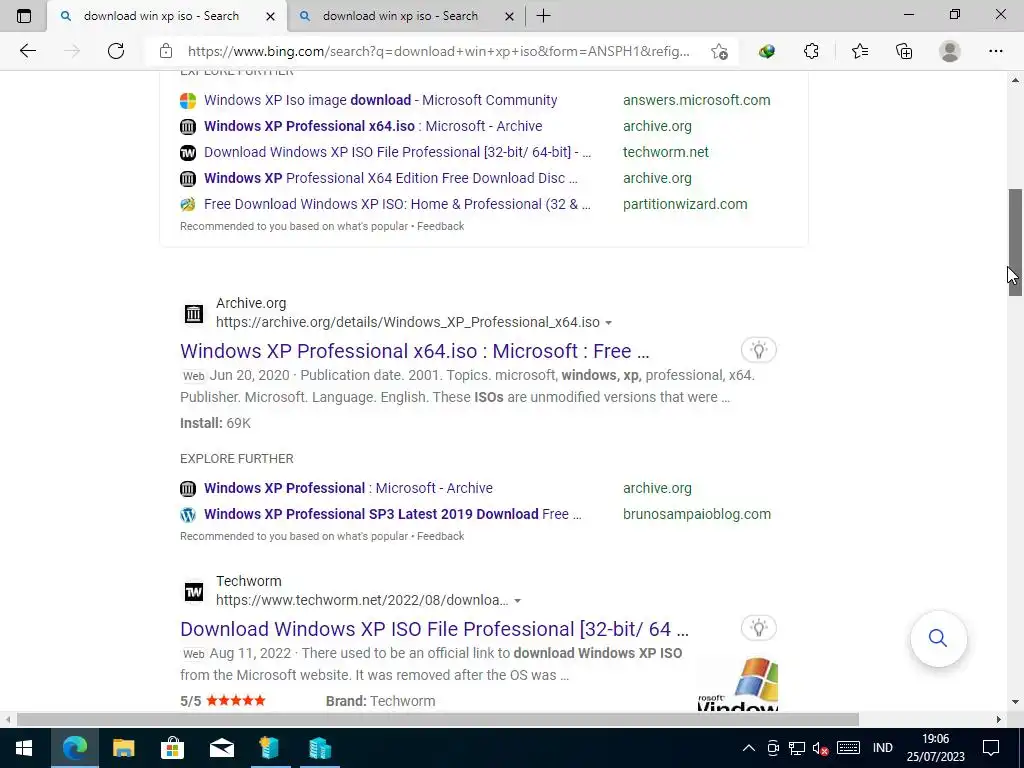Click the Techworm result site favicon
The image size is (1024, 768).
pos(193,592)
